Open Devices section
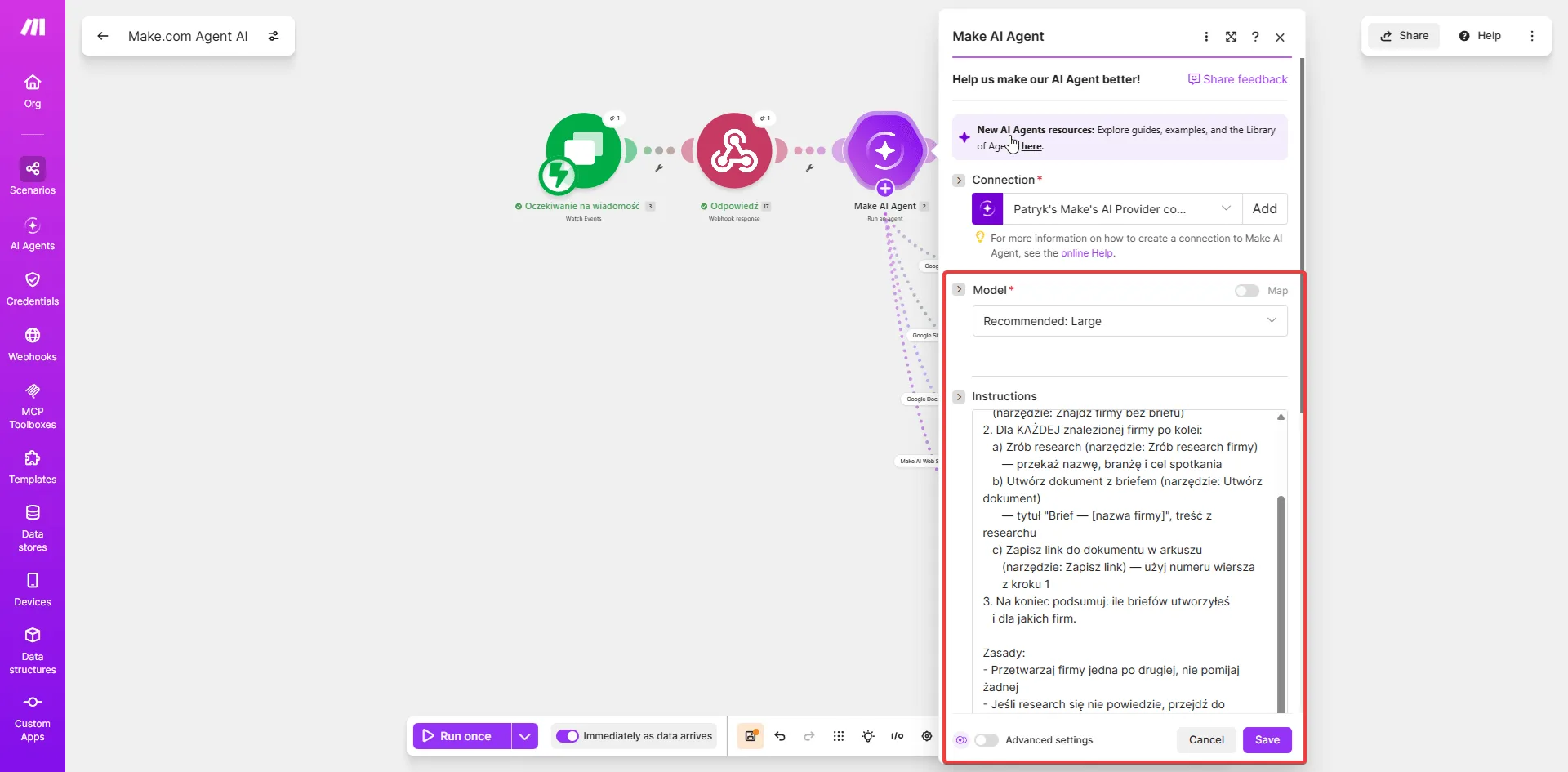This screenshot has width=1568, height=772. click(33, 590)
